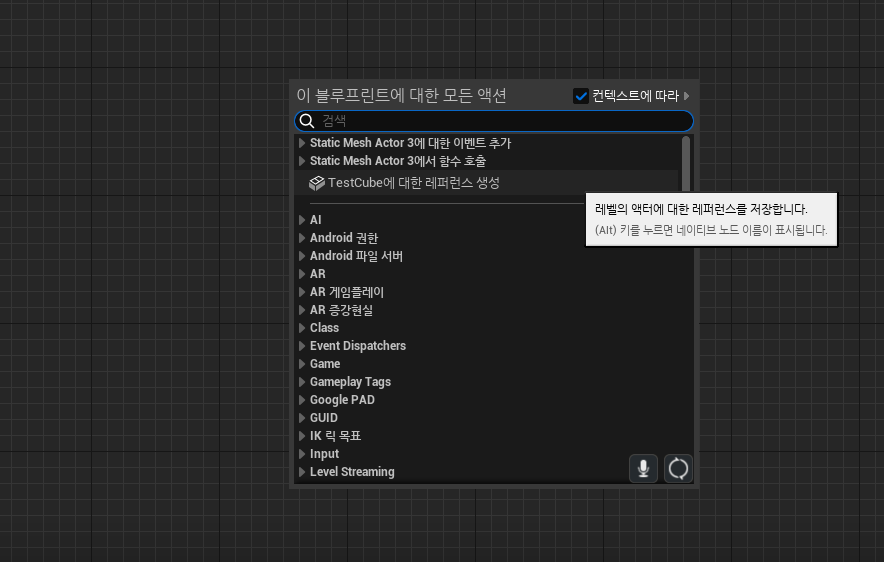Open the arrow next to 컨텍스트에 따라
The image size is (884, 562).
(x=686, y=96)
